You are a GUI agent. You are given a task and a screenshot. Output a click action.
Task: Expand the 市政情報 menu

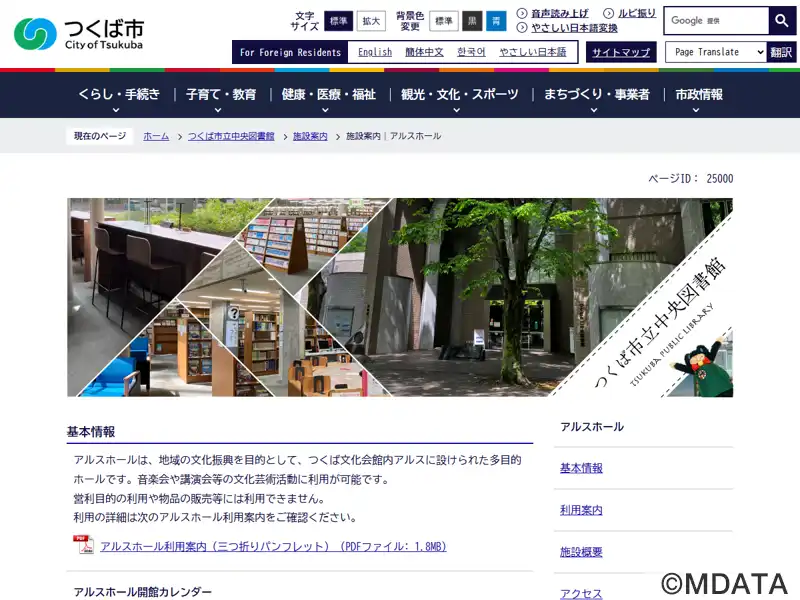pos(699,95)
